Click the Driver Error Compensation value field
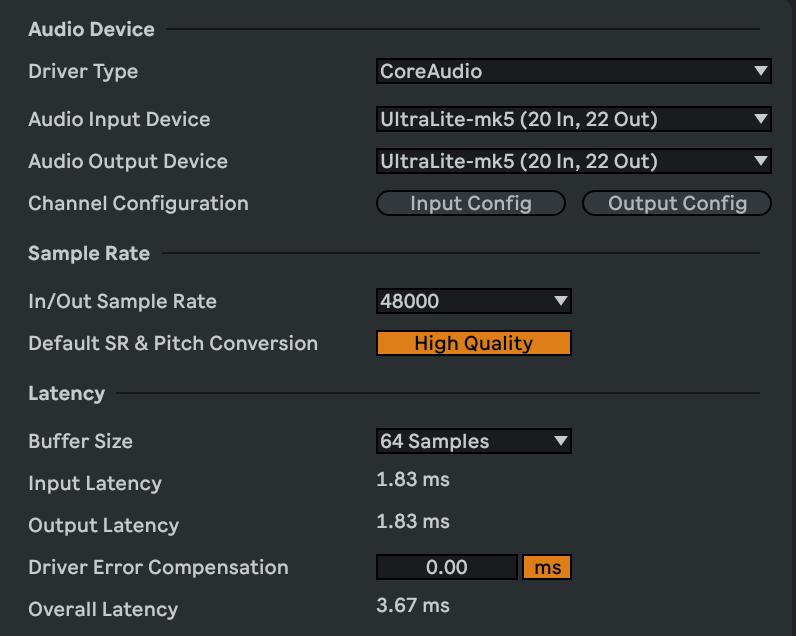 coord(447,567)
